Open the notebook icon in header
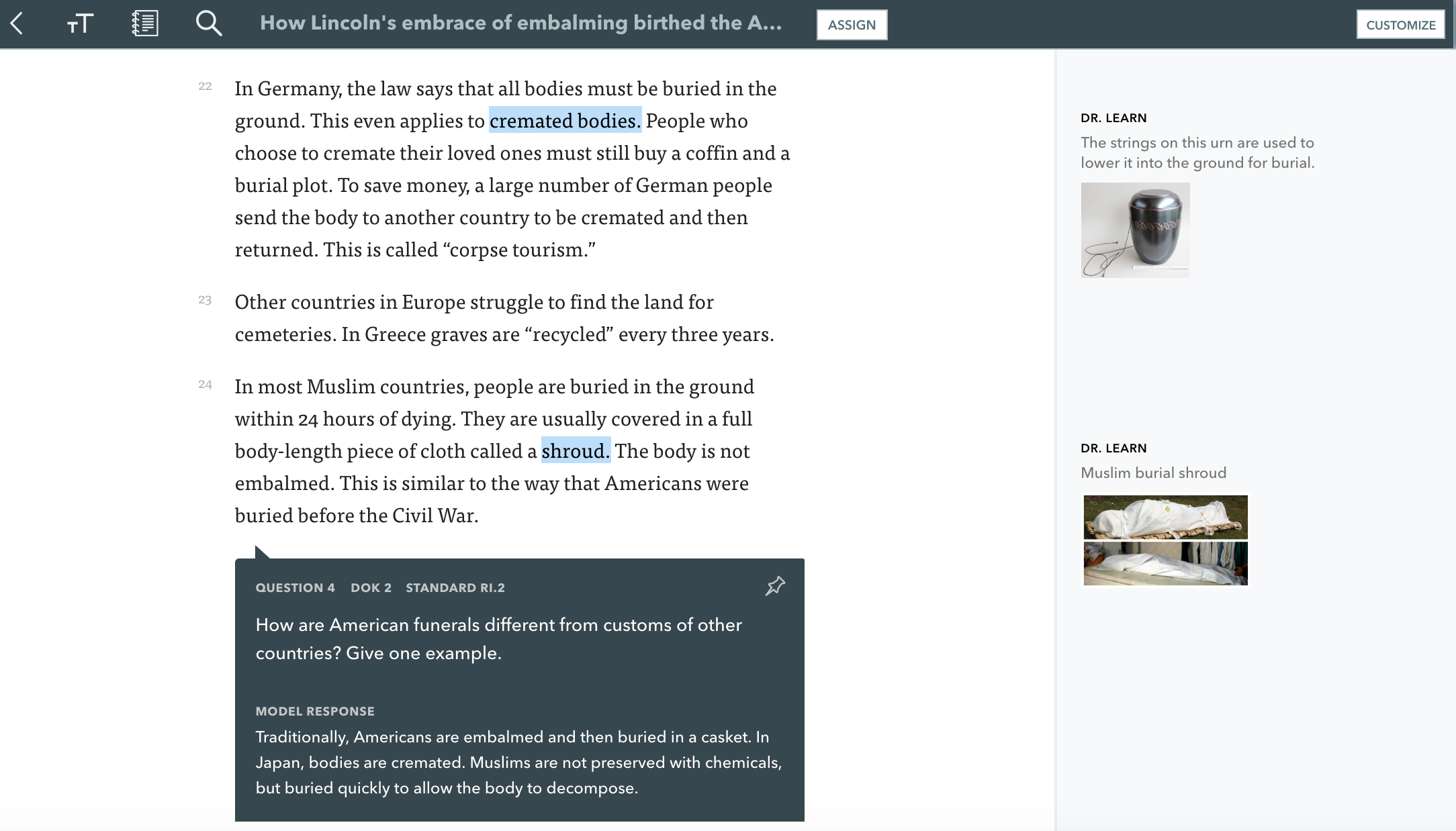Viewport: 1456px width, 831px height. [x=145, y=23]
